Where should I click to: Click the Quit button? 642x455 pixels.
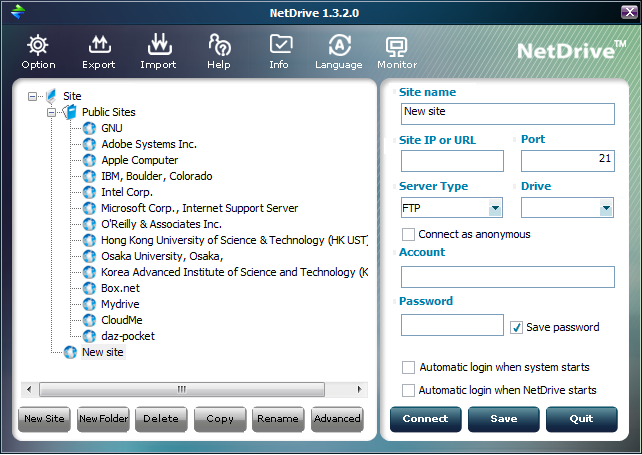click(581, 419)
